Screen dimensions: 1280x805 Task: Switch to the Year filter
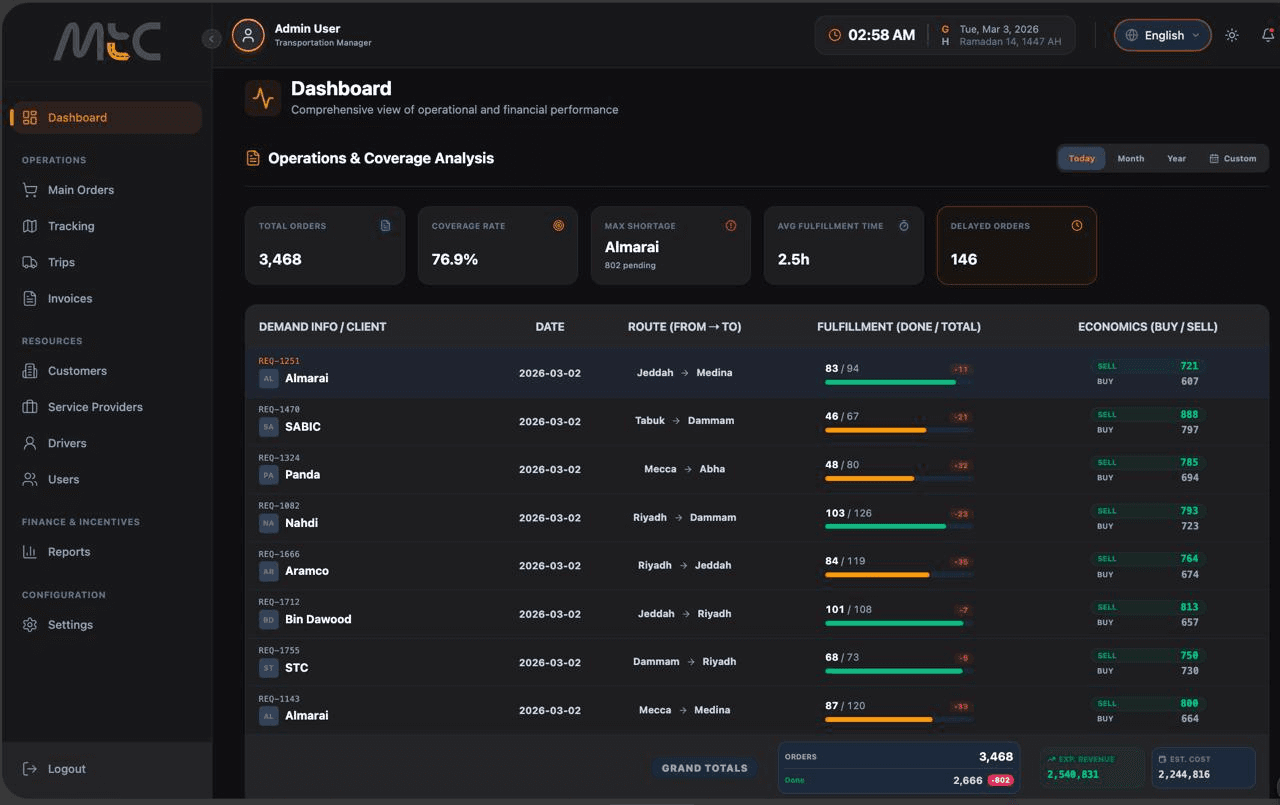(1177, 158)
